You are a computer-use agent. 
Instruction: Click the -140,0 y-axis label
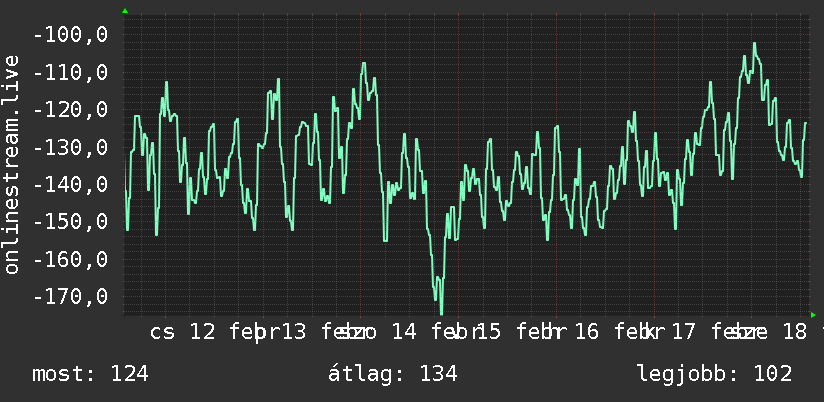70,185
